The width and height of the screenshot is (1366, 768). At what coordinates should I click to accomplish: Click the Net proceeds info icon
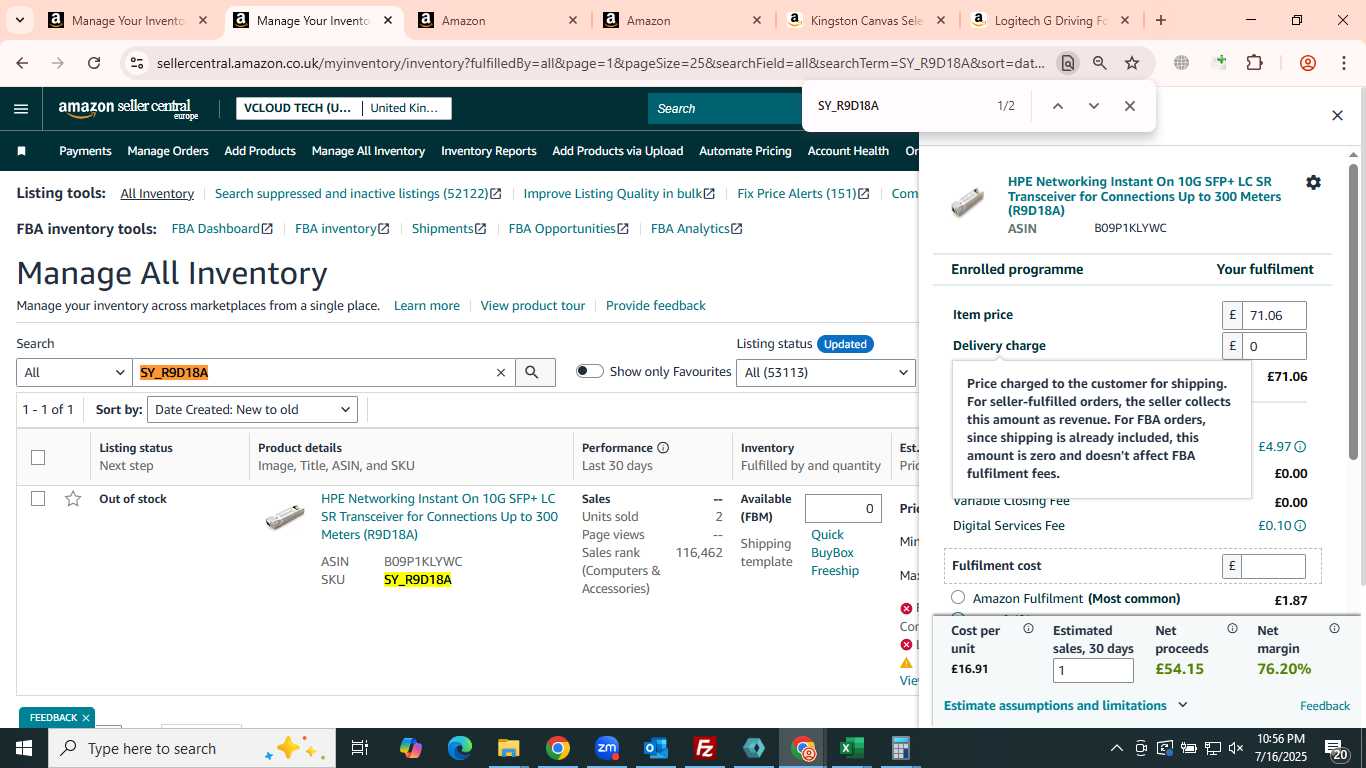coord(1232,629)
